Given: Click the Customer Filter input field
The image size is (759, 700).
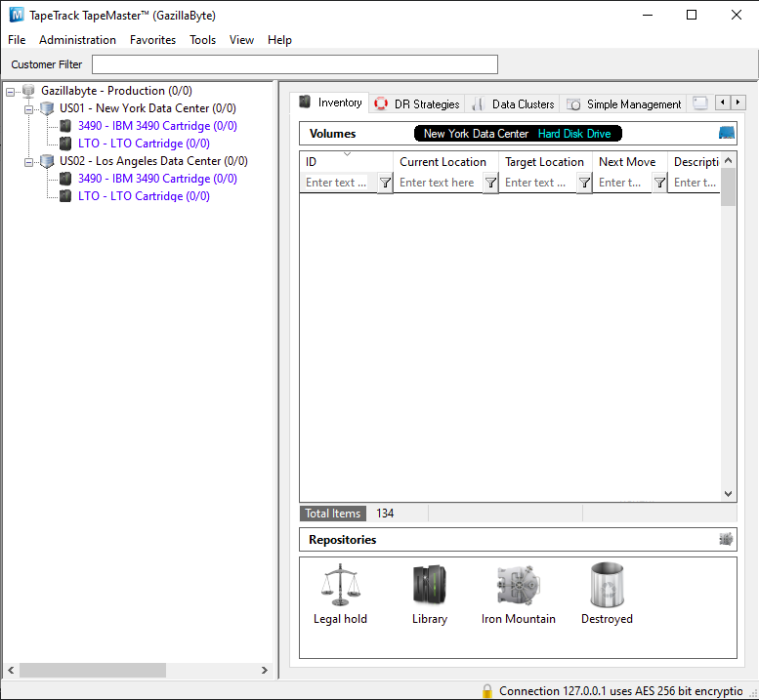Looking at the screenshot, I should click(295, 64).
